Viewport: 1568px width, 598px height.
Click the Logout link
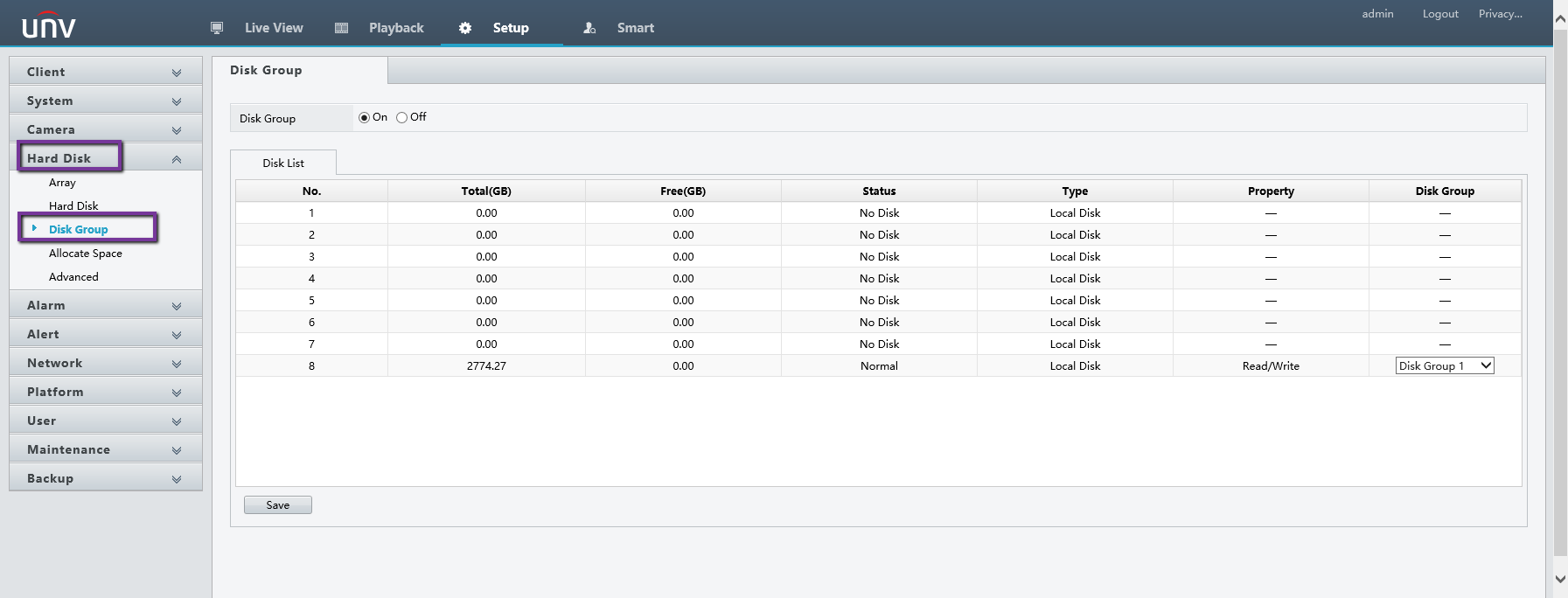[x=1439, y=14]
